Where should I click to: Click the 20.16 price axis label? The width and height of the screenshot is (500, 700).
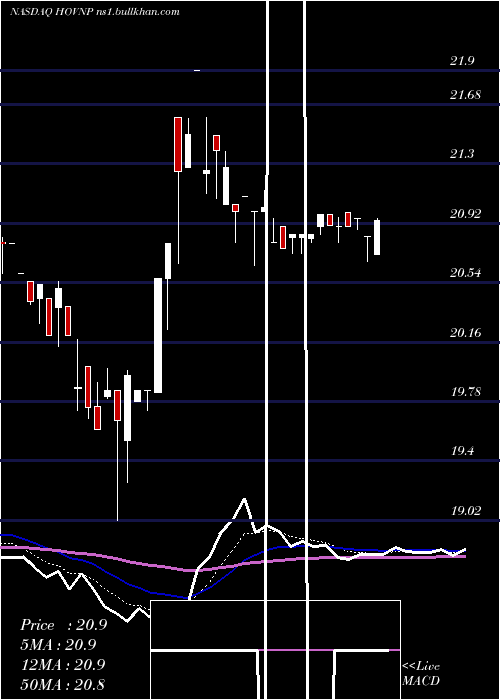point(466,333)
